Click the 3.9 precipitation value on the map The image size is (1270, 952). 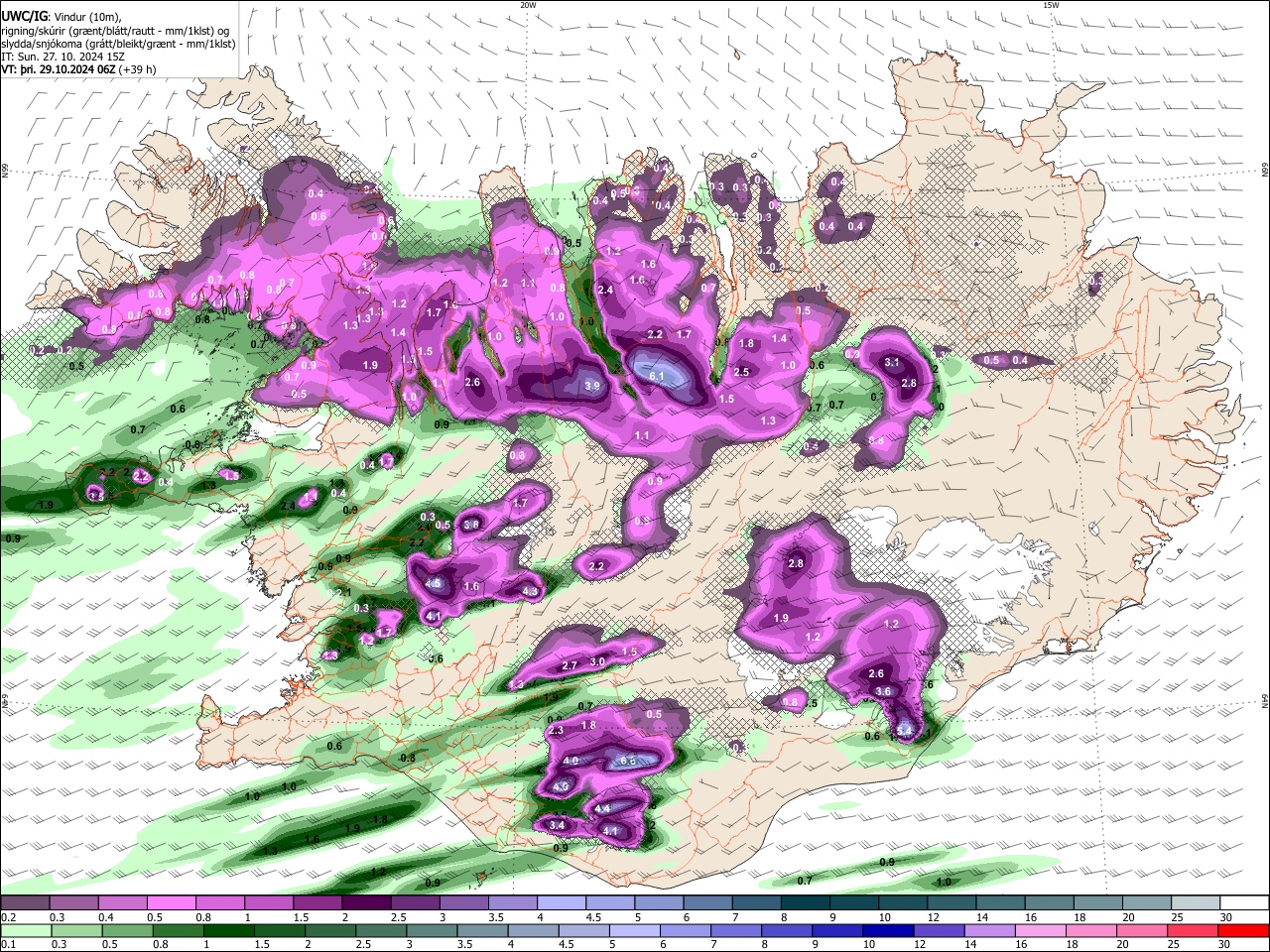pyautogui.click(x=592, y=386)
